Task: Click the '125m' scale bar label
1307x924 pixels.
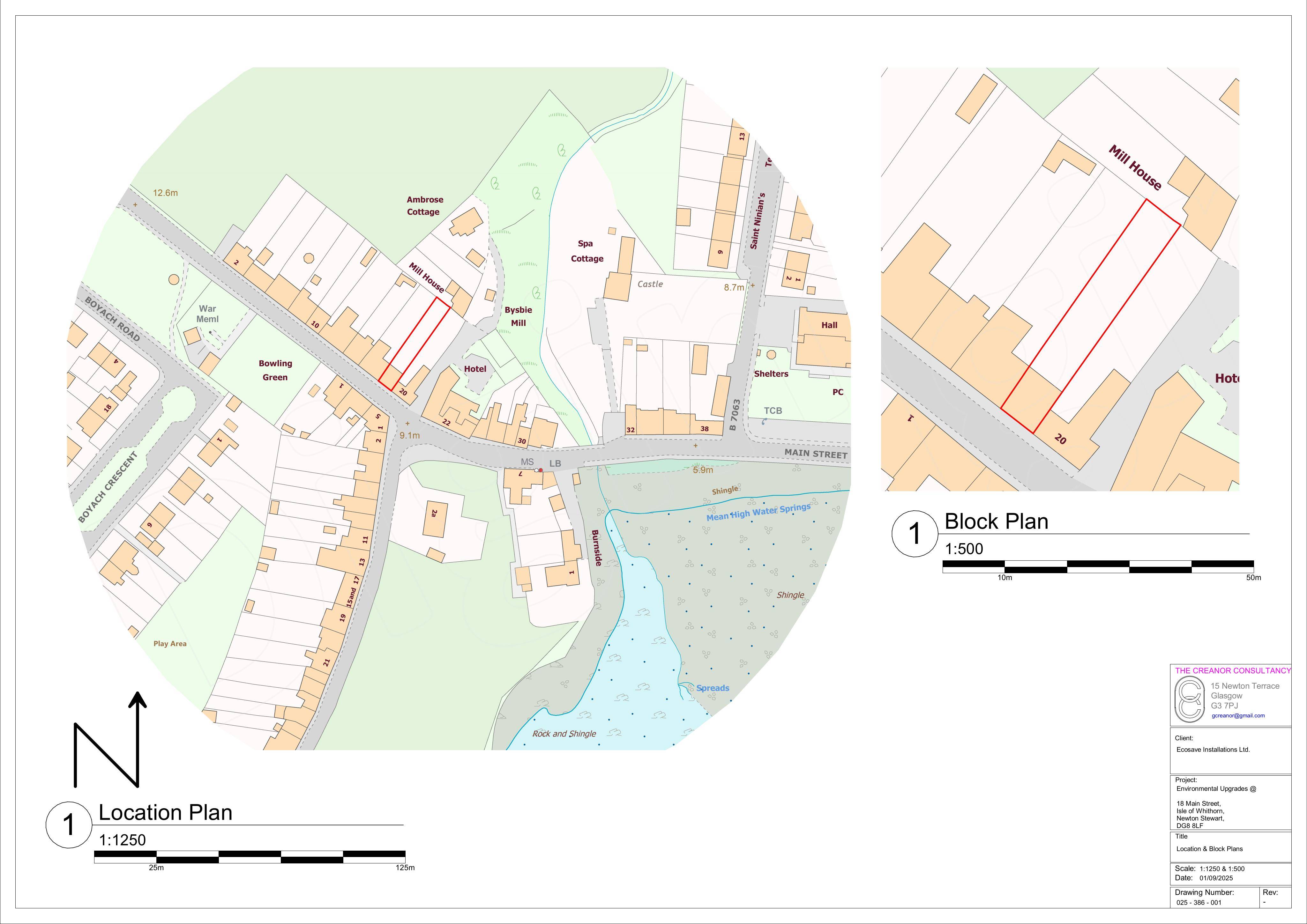Action: pos(405,868)
